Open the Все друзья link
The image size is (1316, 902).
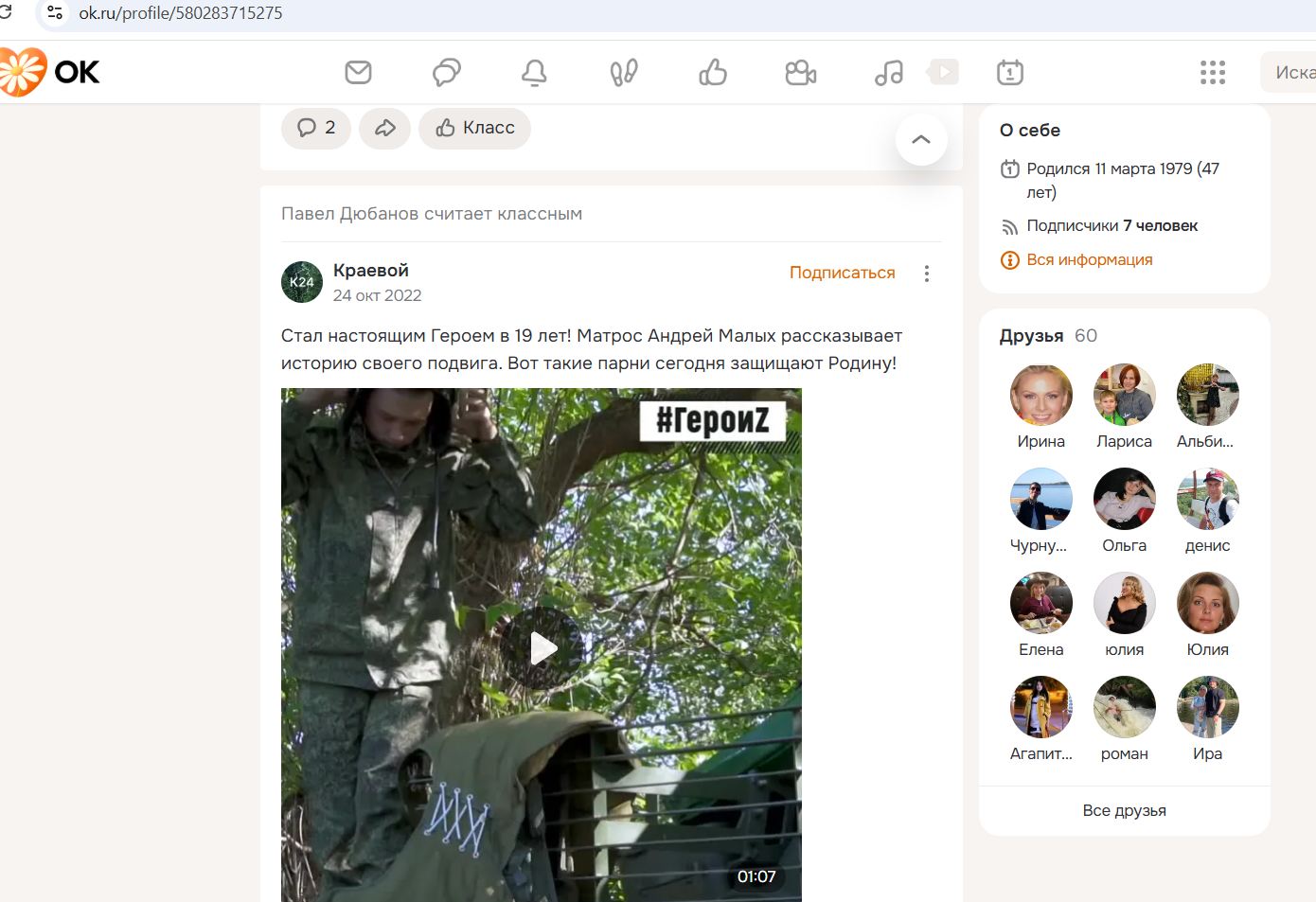[1124, 810]
